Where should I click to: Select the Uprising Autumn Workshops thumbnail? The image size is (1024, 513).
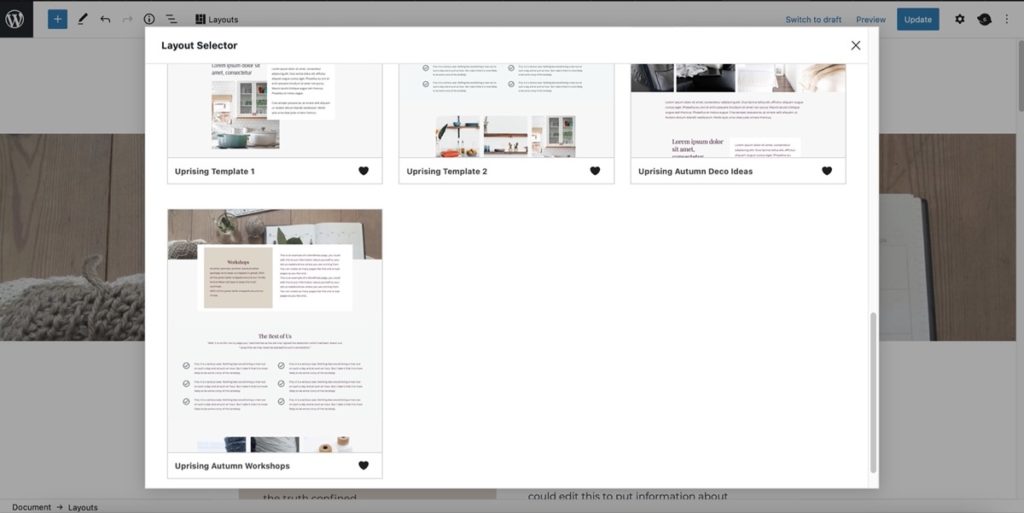coord(275,331)
